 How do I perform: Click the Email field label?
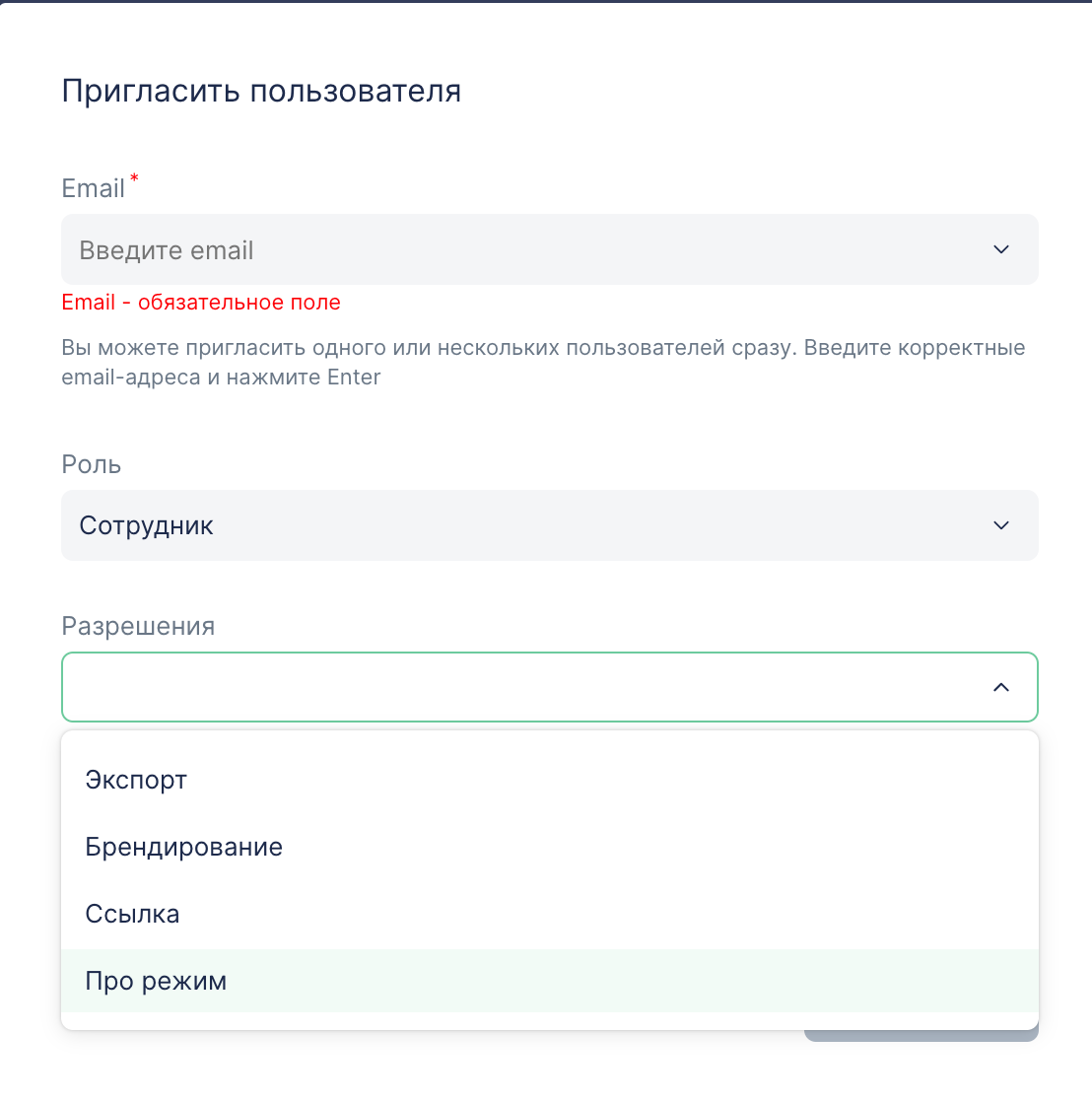(94, 188)
